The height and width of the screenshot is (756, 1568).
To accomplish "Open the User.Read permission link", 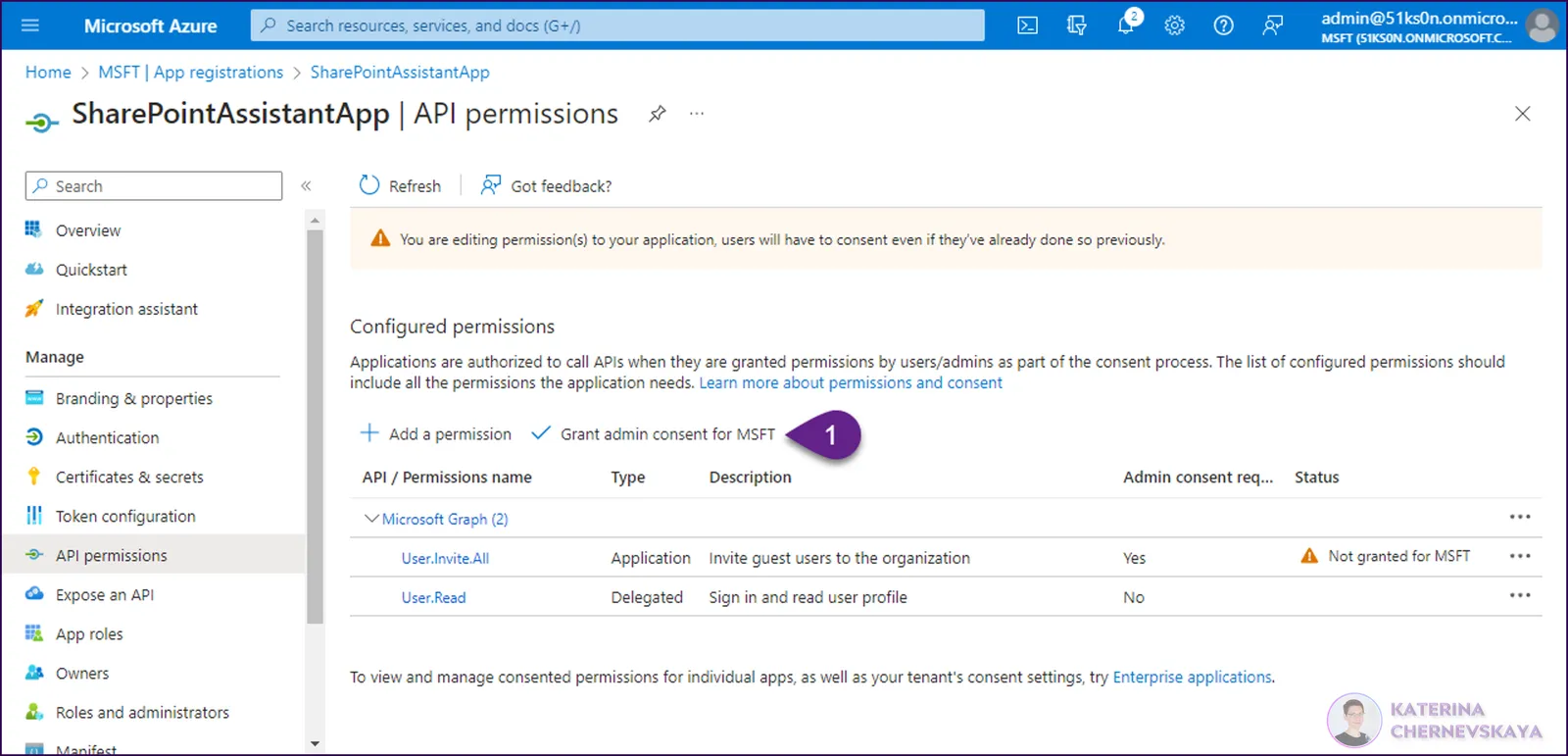I will coord(433,597).
